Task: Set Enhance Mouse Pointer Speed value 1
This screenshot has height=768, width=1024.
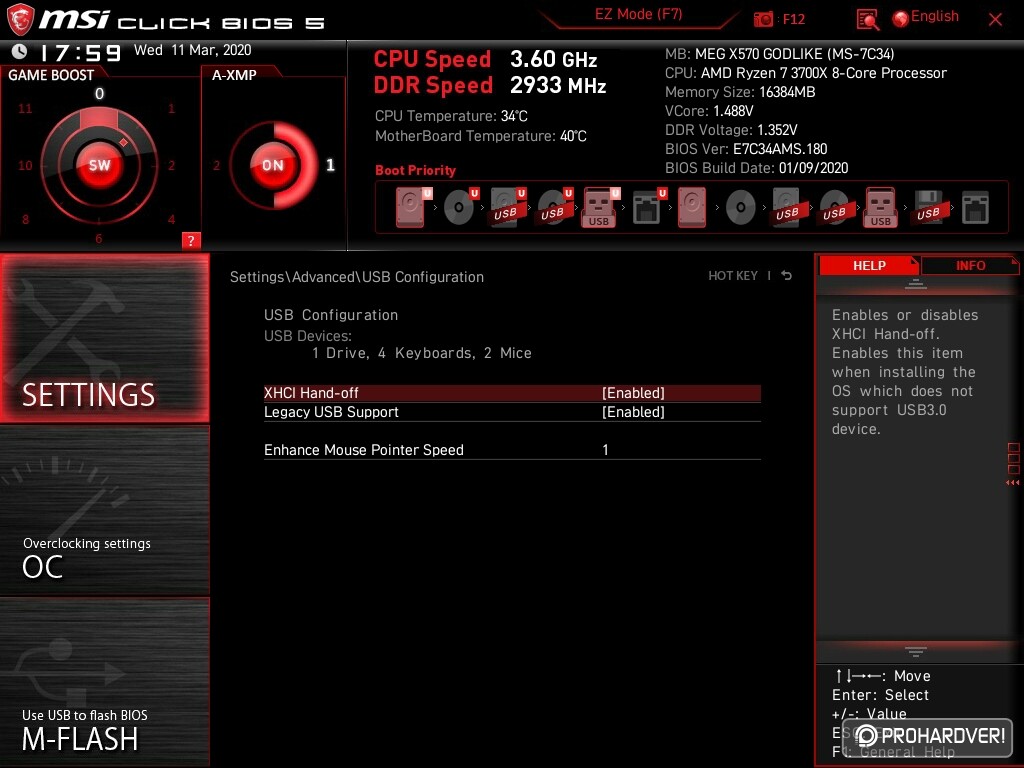Action: (x=605, y=450)
